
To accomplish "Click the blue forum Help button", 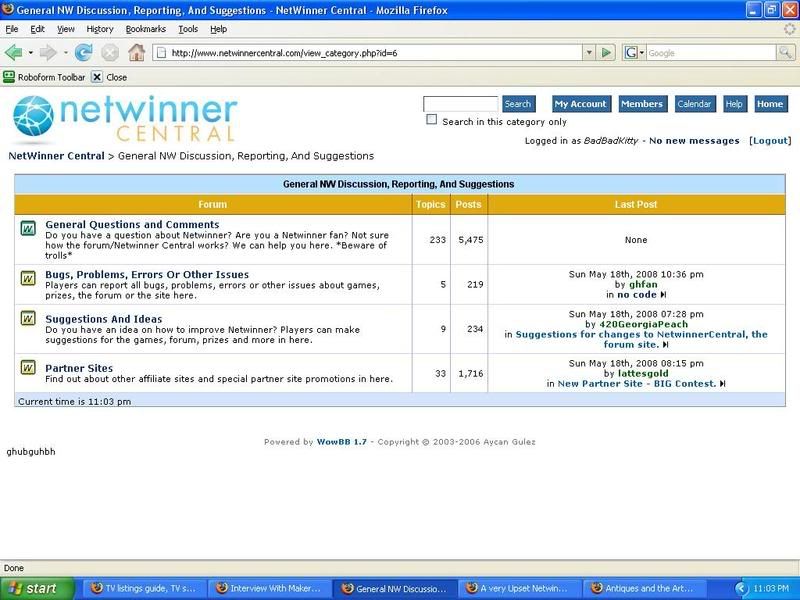I will (735, 104).
